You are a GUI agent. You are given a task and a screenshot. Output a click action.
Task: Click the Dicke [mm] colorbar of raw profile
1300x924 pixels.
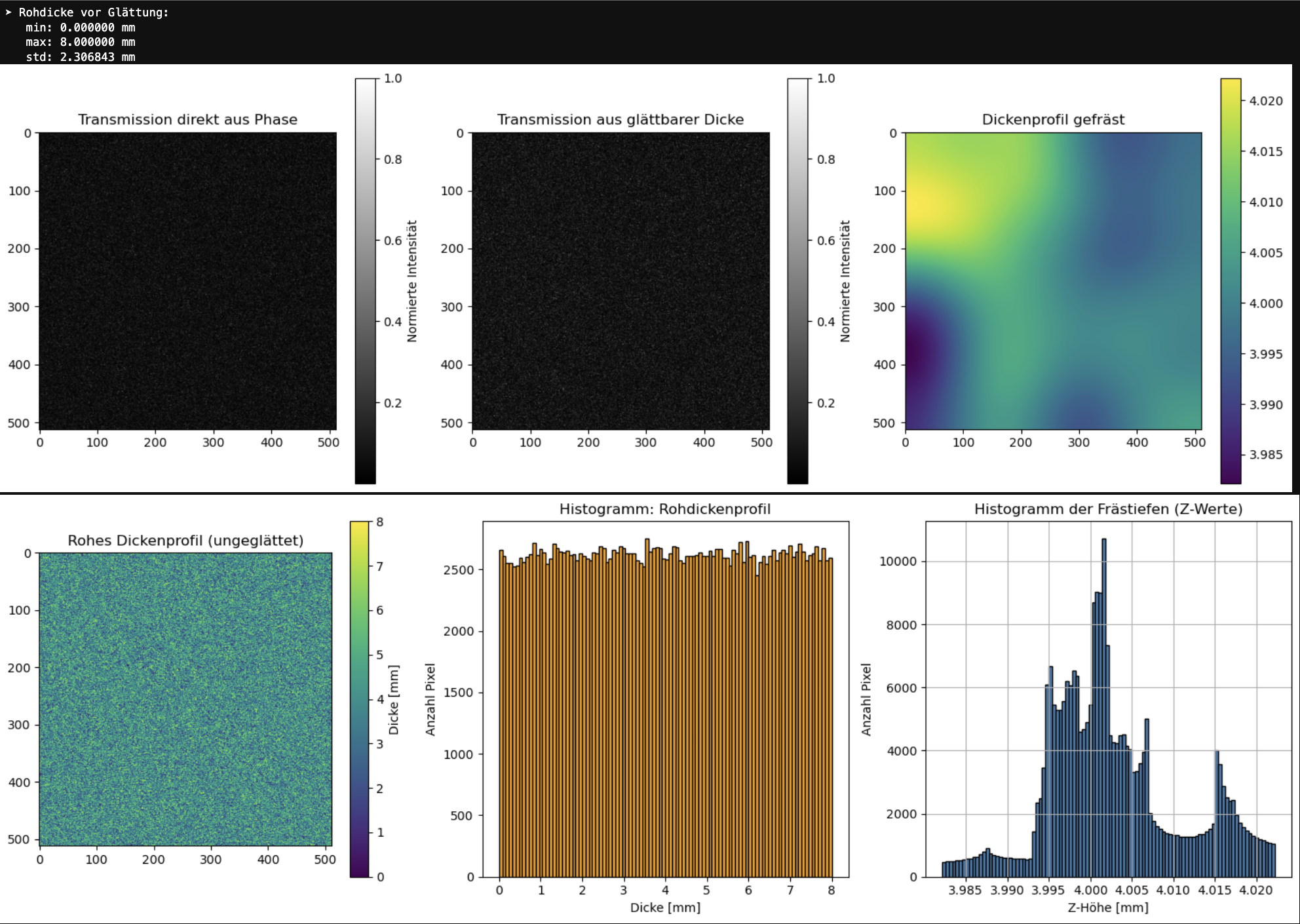point(360,699)
